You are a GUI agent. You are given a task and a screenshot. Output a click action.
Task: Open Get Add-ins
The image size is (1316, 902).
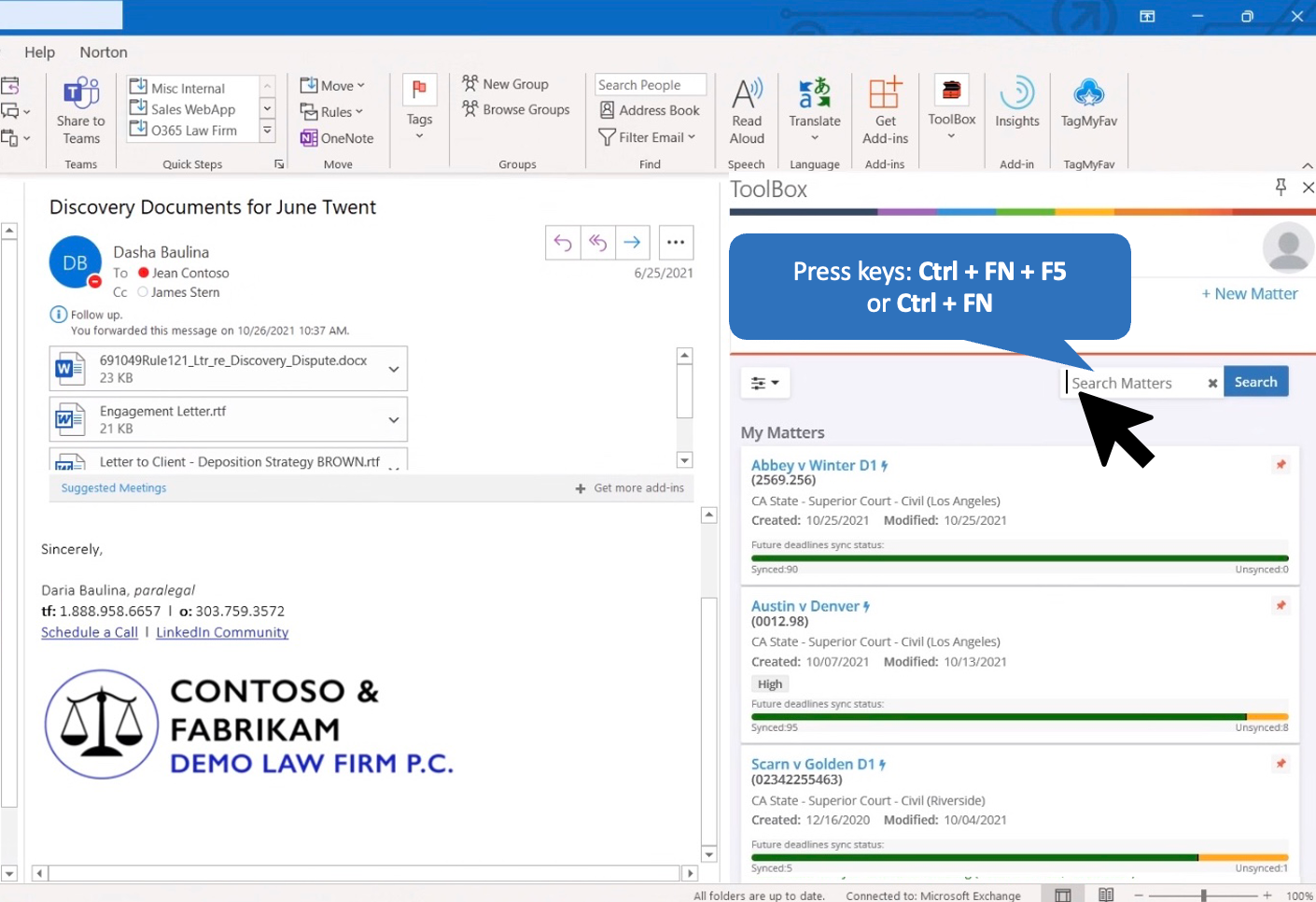885,111
